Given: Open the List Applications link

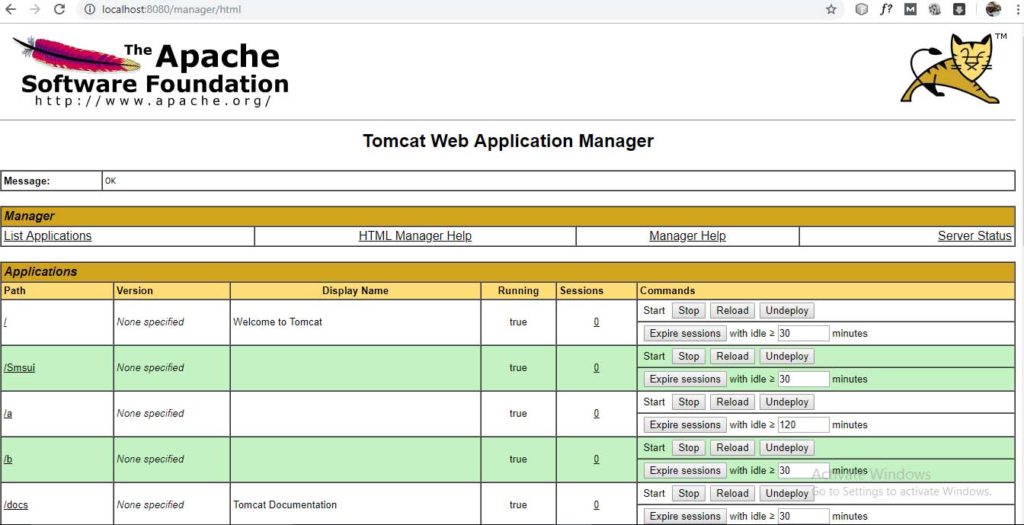Looking at the screenshot, I should click(48, 236).
